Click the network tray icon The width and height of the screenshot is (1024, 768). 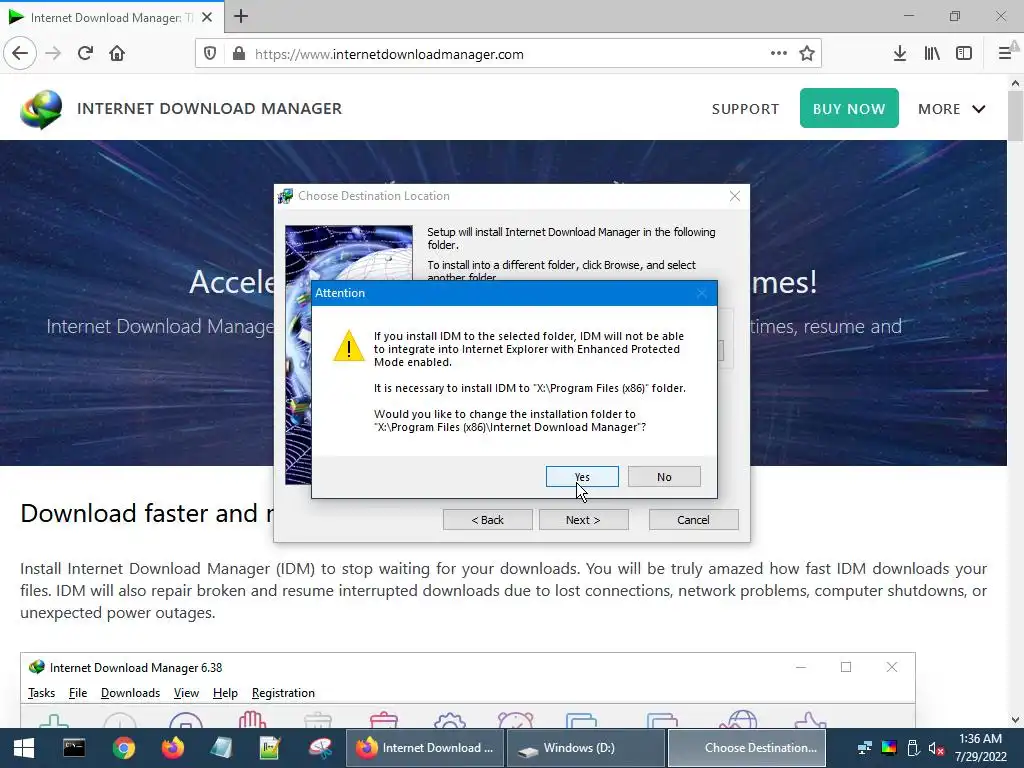865,748
